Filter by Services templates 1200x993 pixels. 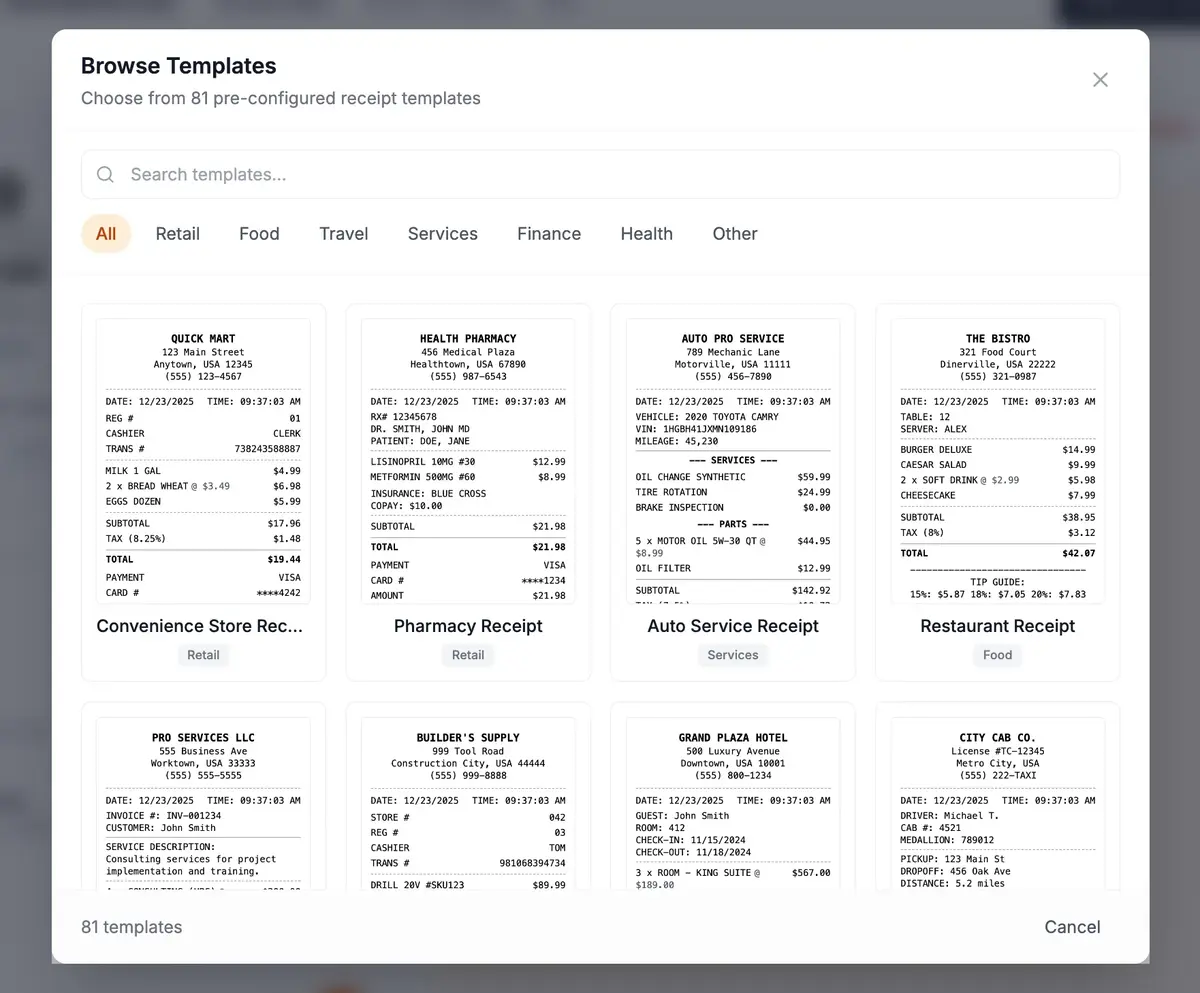tap(442, 233)
